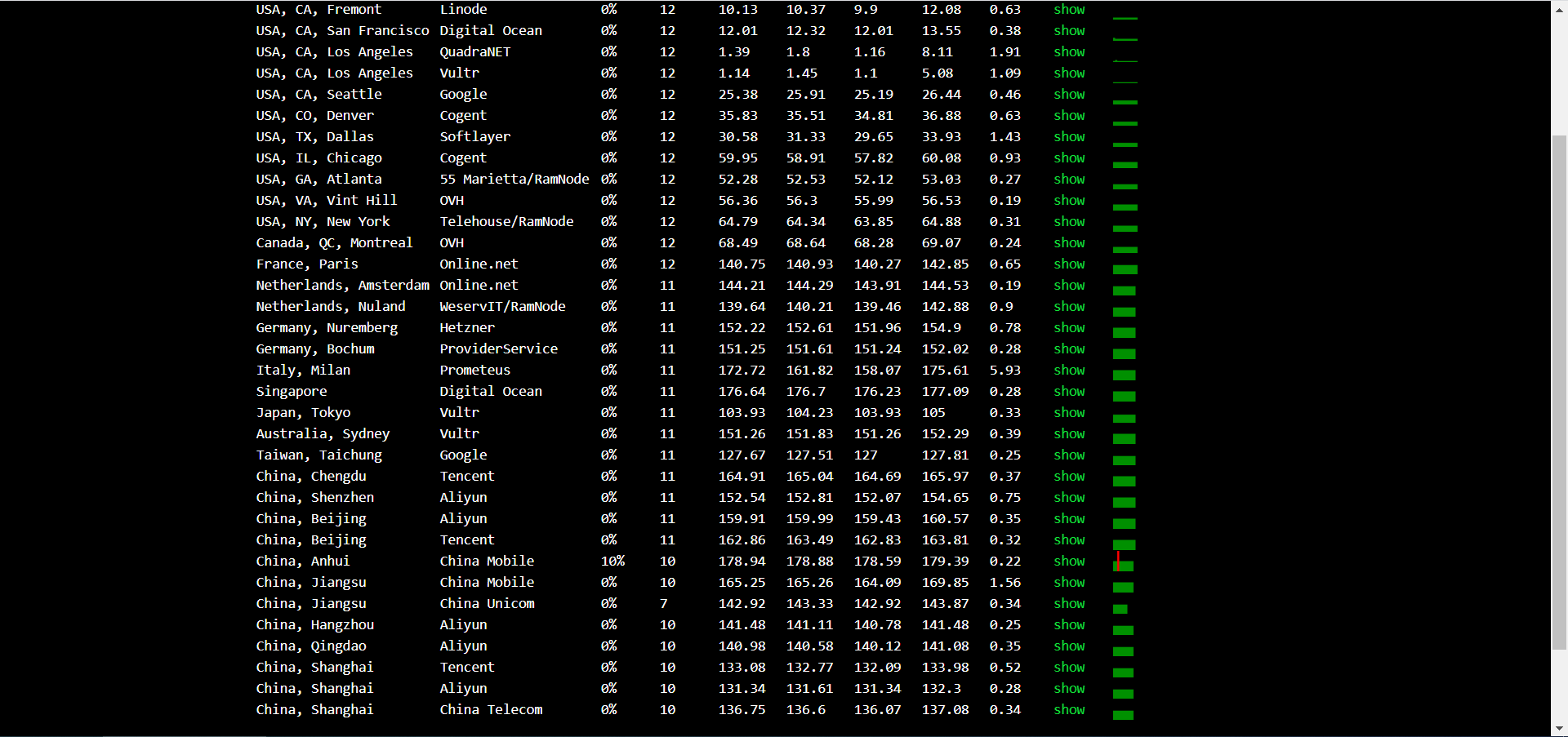Open show link for China, Anhui row
The image size is (1568, 737).
click(x=1069, y=562)
